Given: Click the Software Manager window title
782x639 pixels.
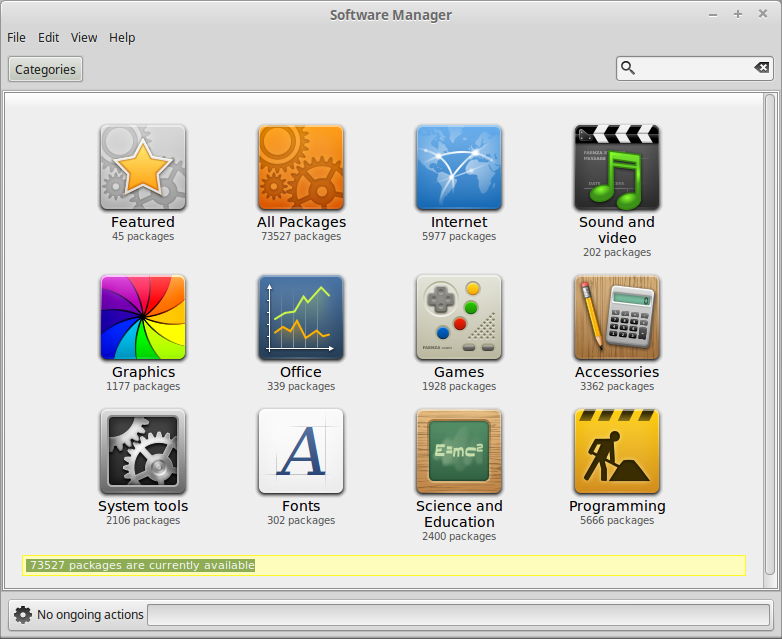Looking at the screenshot, I should [391, 15].
